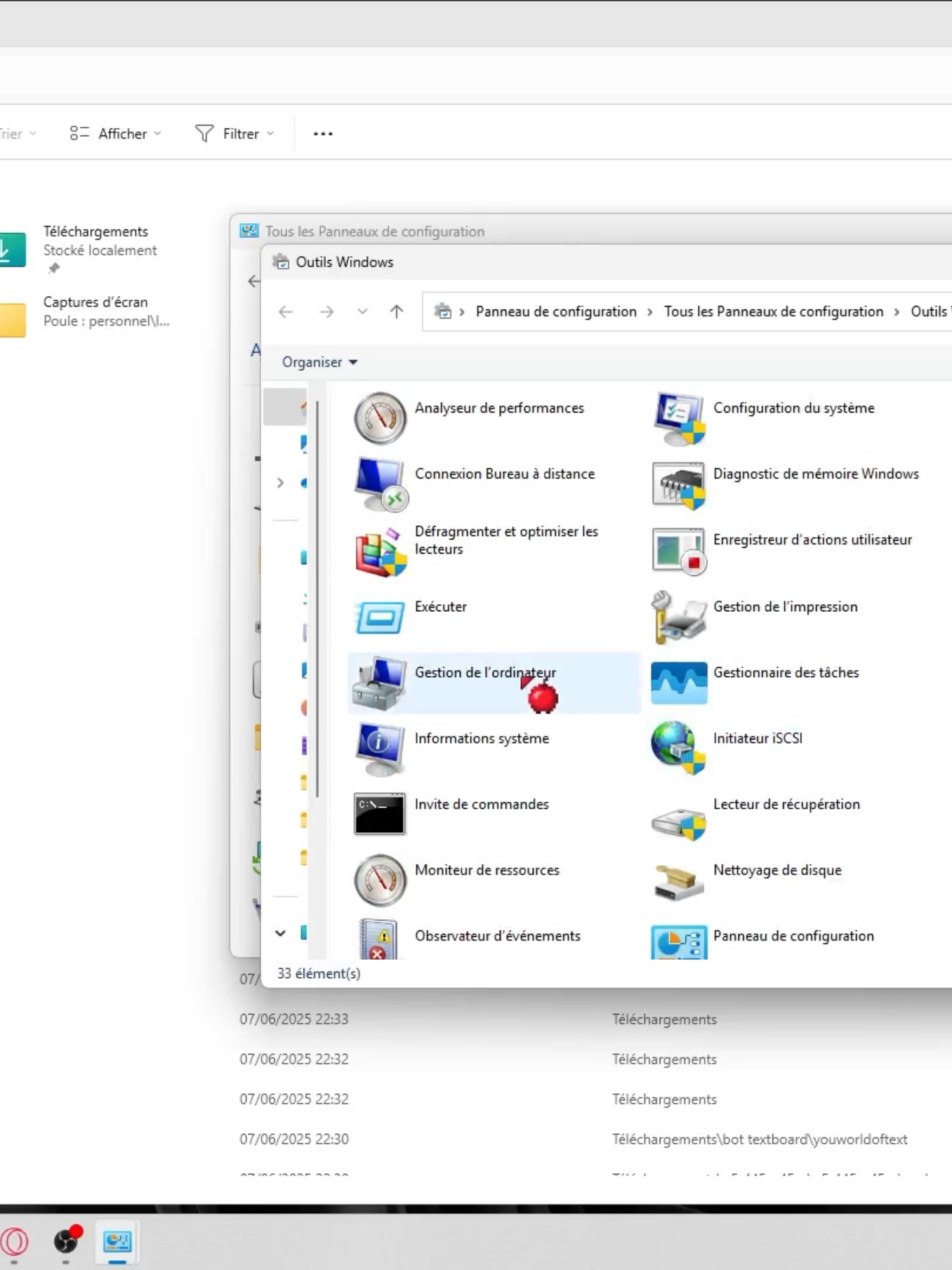The height and width of the screenshot is (1270, 952).
Task: Expand the navigation pane tree item chevron
Action: pyautogui.click(x=281, y=483)
